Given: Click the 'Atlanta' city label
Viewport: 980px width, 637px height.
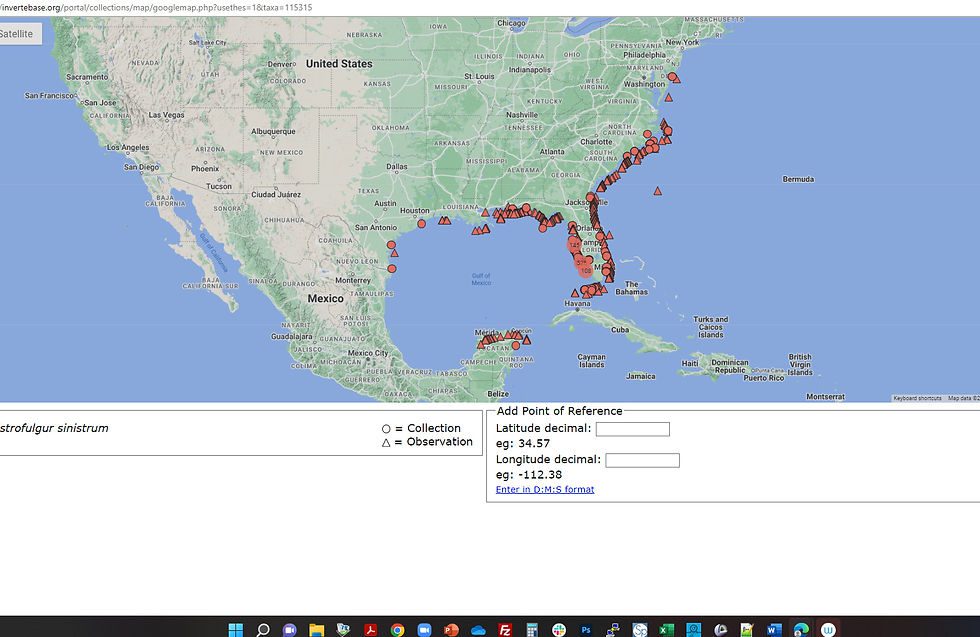Looking at the screenshot, I should click(x=552, y=152).
